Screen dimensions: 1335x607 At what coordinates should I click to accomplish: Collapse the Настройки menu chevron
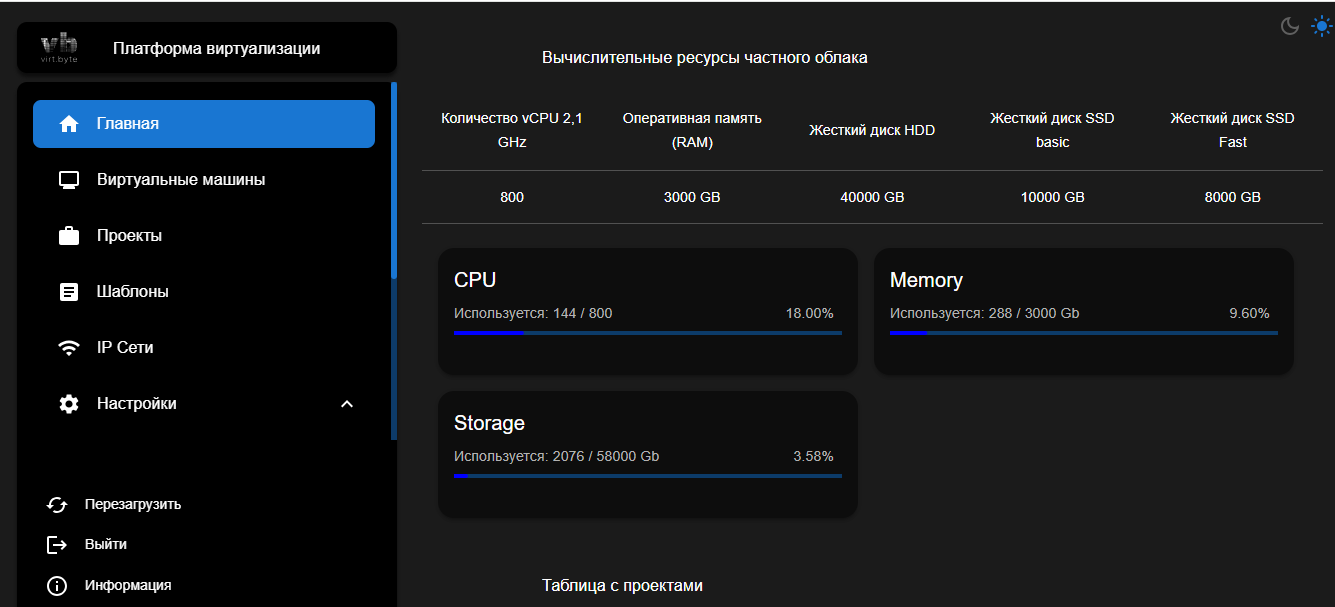coord(347,404)
